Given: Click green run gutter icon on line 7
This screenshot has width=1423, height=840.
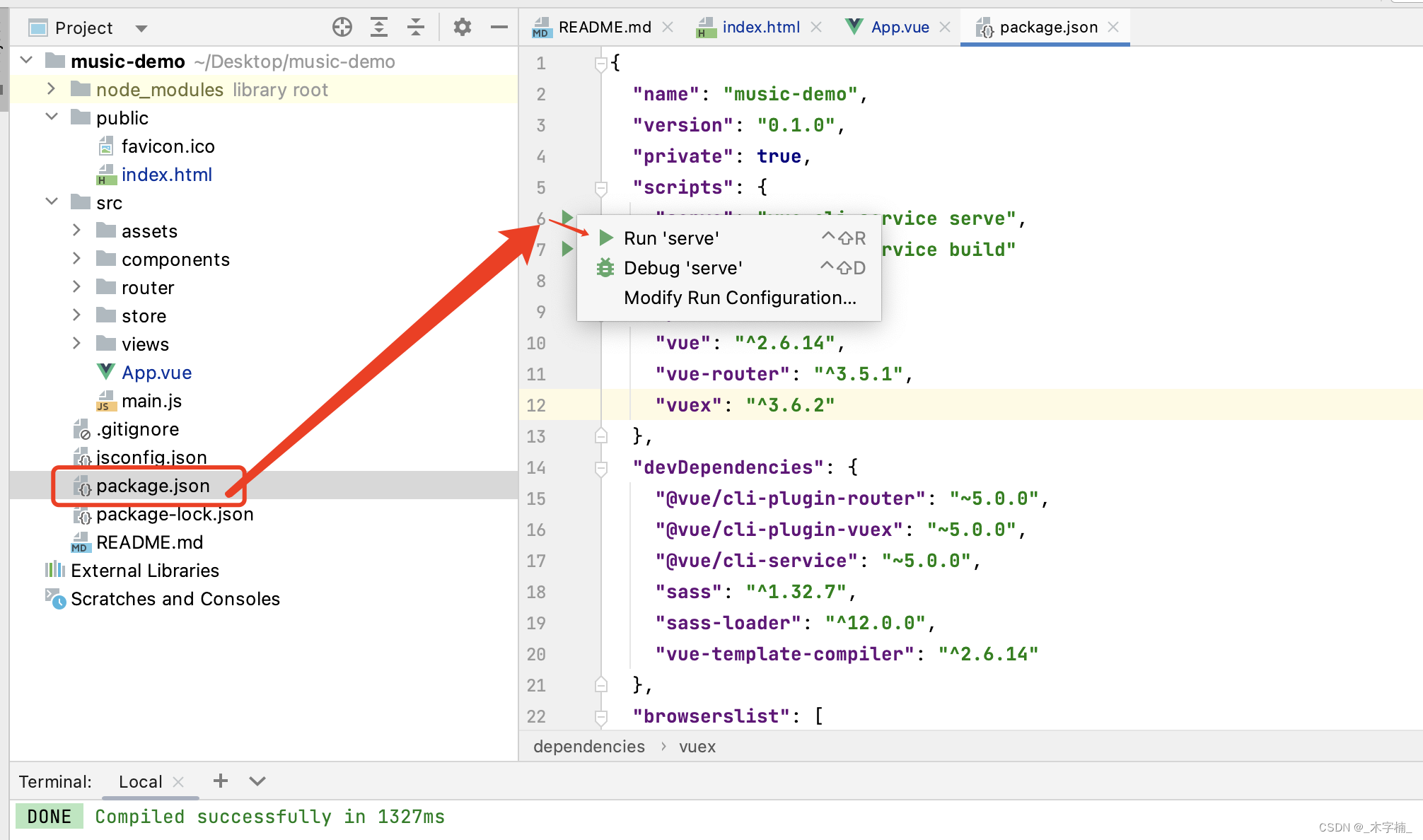Looking at the screenshot, I should [567, 249].
